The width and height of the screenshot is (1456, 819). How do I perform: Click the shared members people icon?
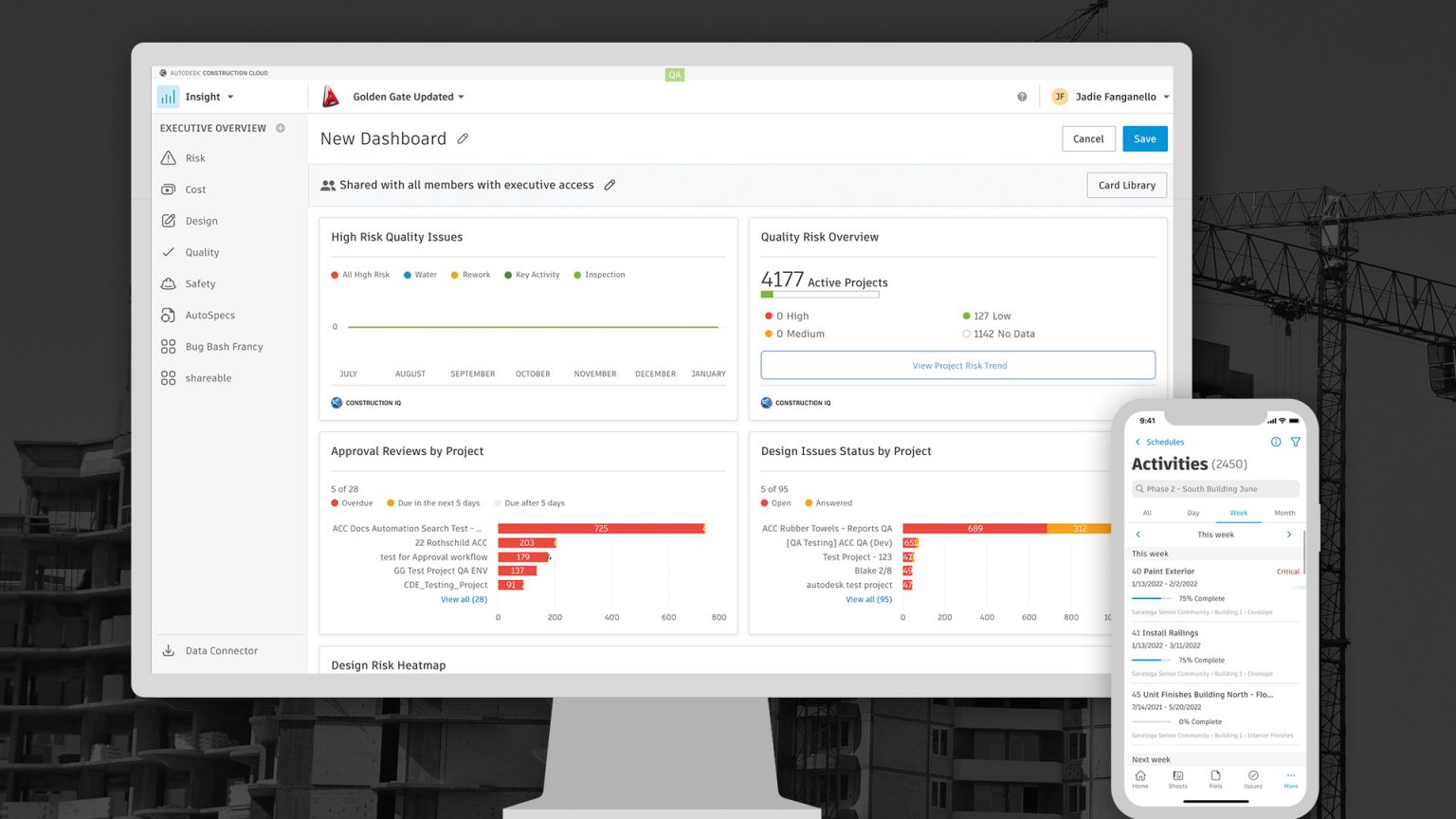(328, 186)
